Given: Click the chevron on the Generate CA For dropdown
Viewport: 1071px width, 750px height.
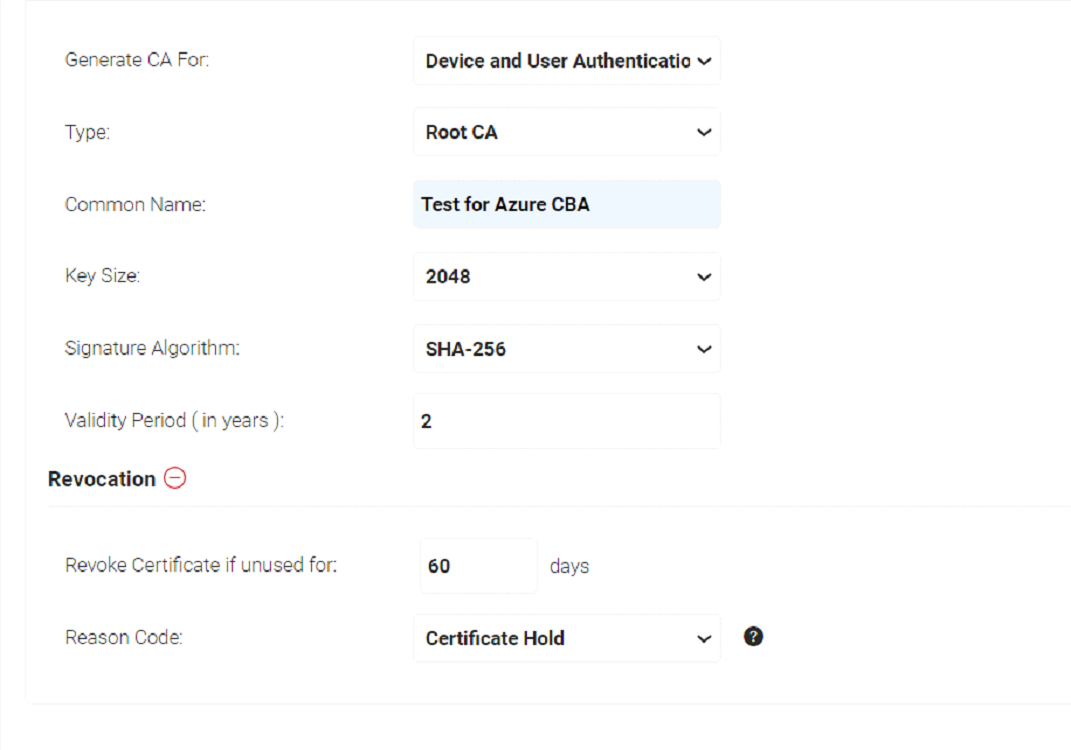Looking at the screenshot, I should coord(703,60).
